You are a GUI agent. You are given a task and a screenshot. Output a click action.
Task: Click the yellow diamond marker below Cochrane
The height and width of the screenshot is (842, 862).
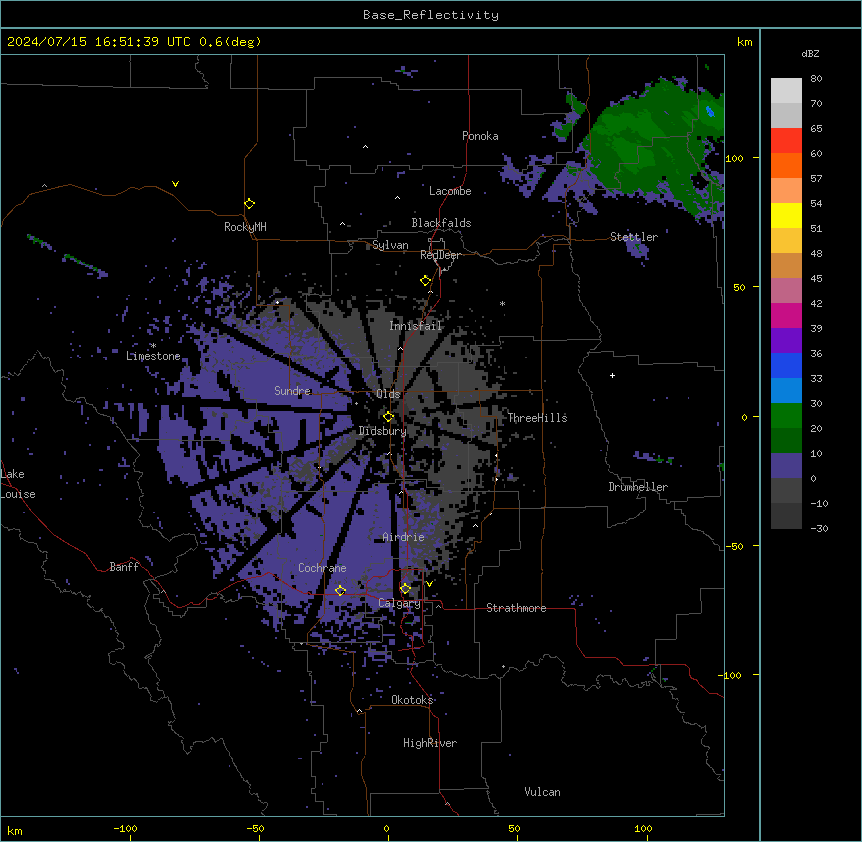[340, 591]
